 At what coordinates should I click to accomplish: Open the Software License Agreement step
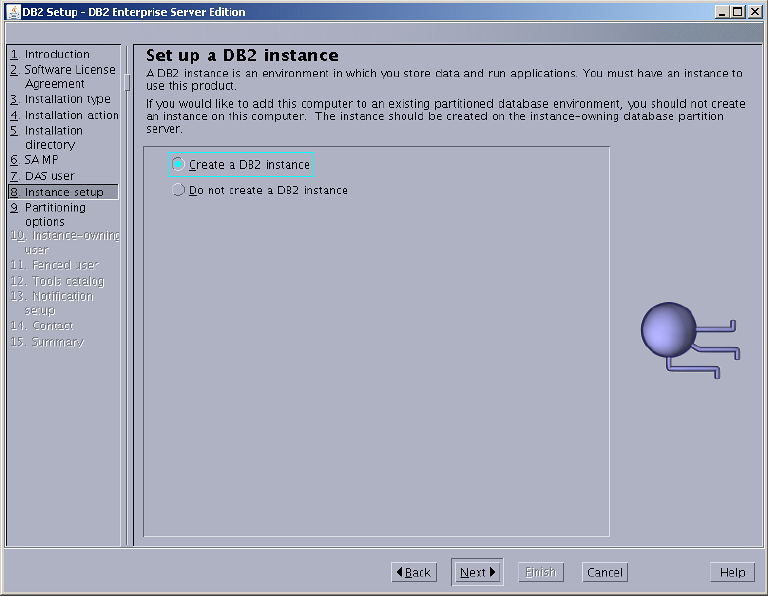(63, 76)
